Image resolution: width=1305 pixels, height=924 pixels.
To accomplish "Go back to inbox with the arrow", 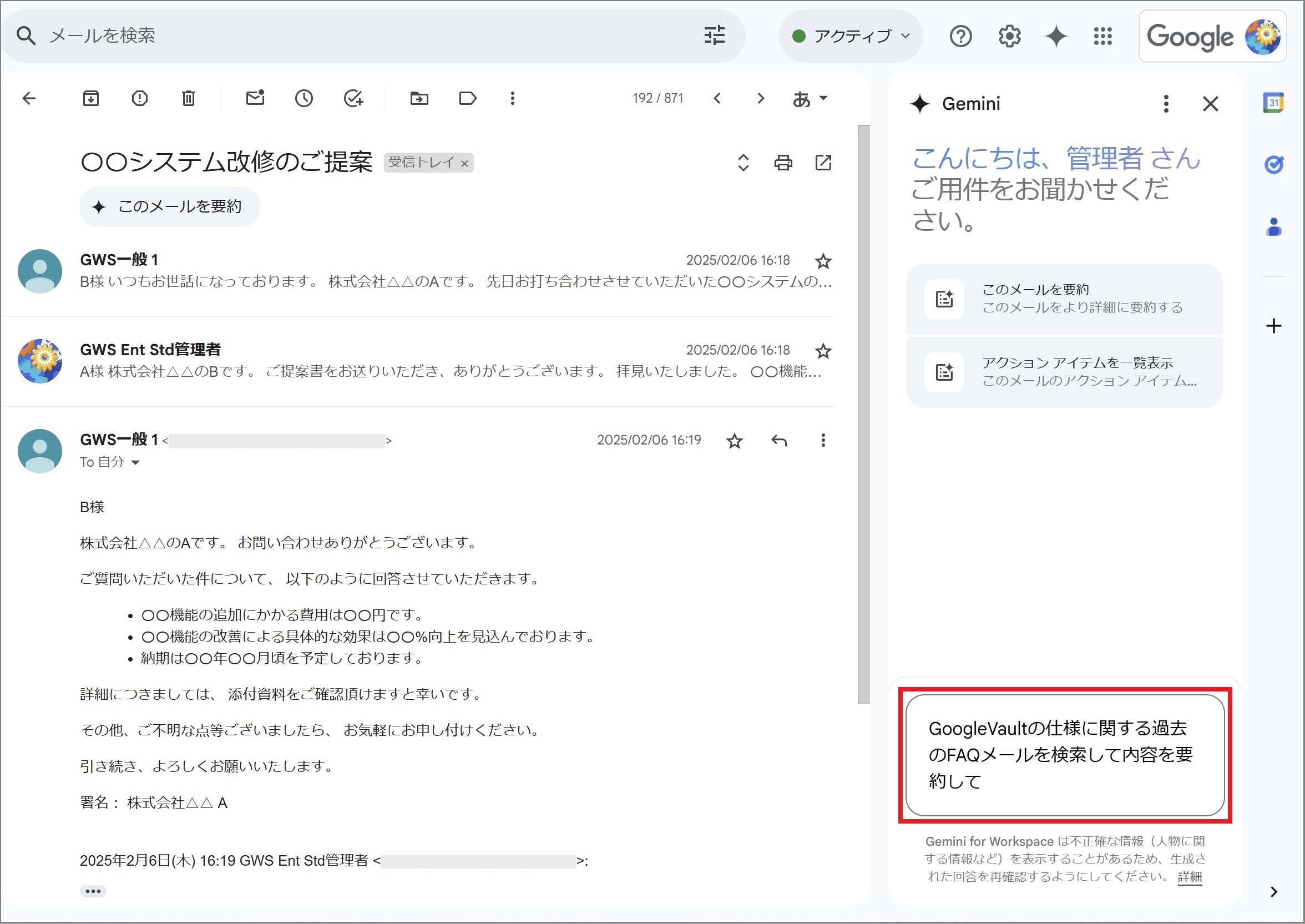I will click(x=29, y=98).
